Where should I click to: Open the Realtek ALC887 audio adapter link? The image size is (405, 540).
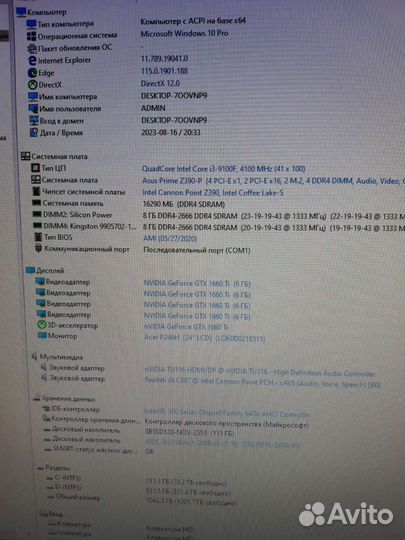[262, 382]
